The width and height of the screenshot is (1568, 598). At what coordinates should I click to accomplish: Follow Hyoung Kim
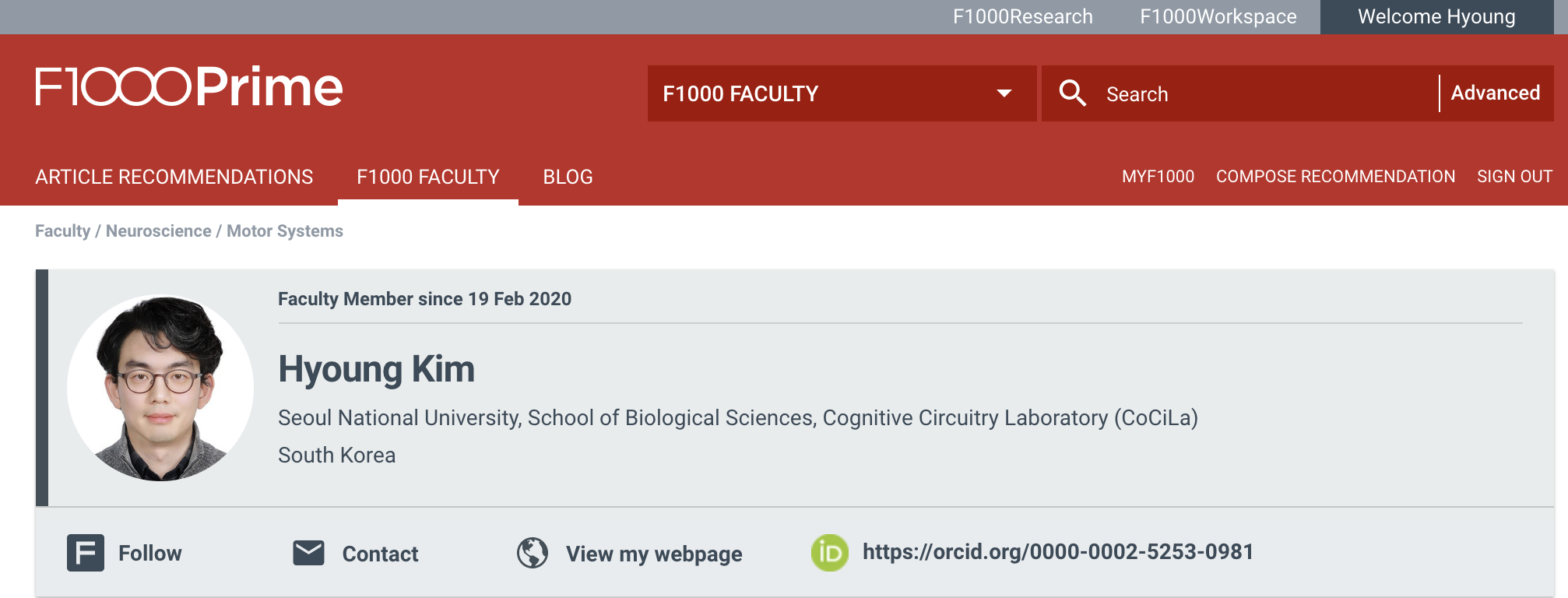[x=149, y=553]
